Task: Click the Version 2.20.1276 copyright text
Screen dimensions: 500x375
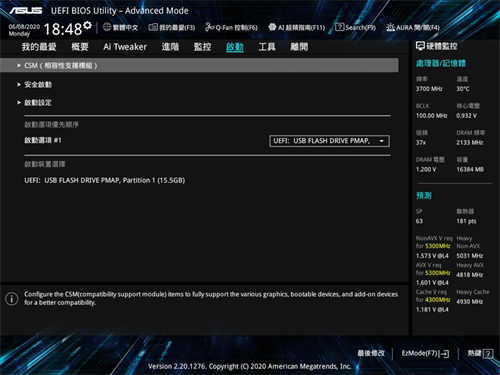Action: [249, 366]
